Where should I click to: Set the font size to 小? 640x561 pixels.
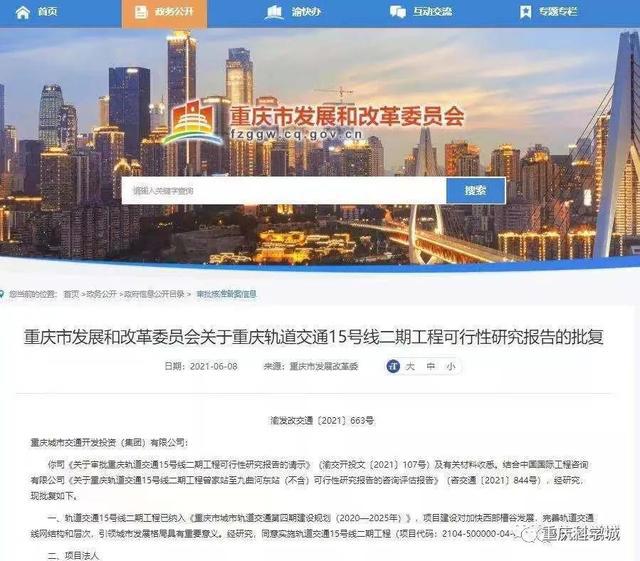click(451, 367)
